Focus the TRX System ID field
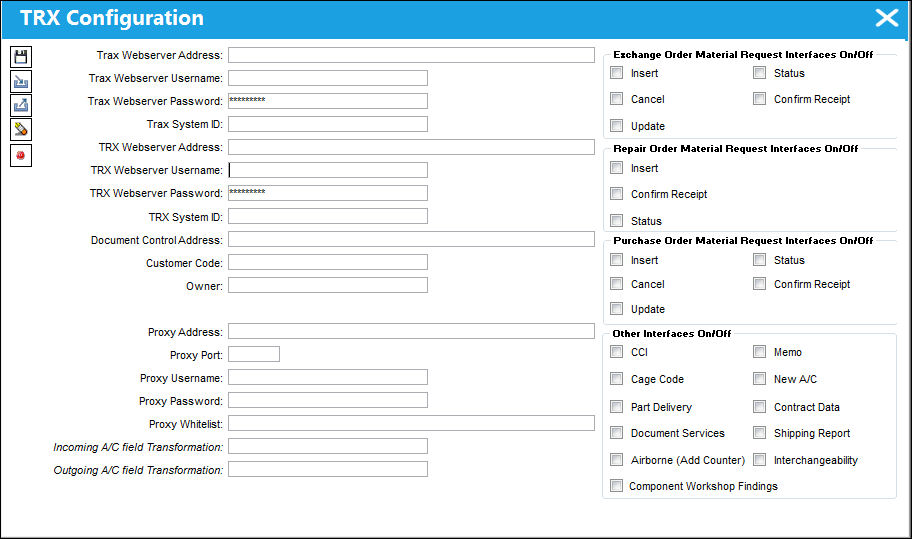The height and width of the screenshot is (539, 912). click(328, 216)
